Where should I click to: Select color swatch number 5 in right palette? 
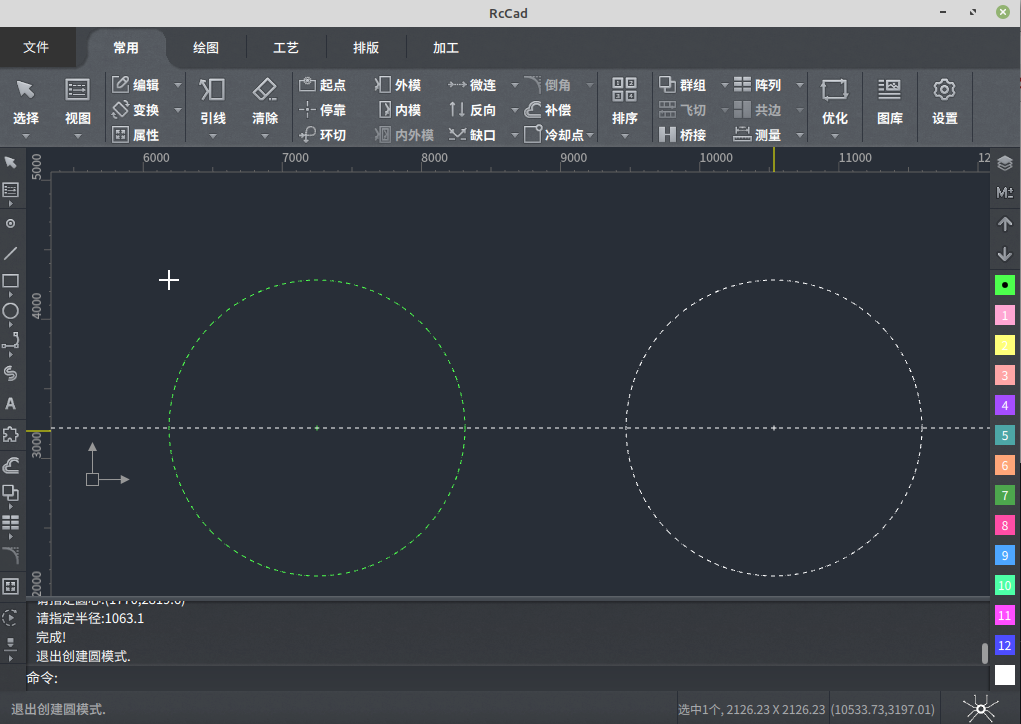click(x=1004, y=435)
